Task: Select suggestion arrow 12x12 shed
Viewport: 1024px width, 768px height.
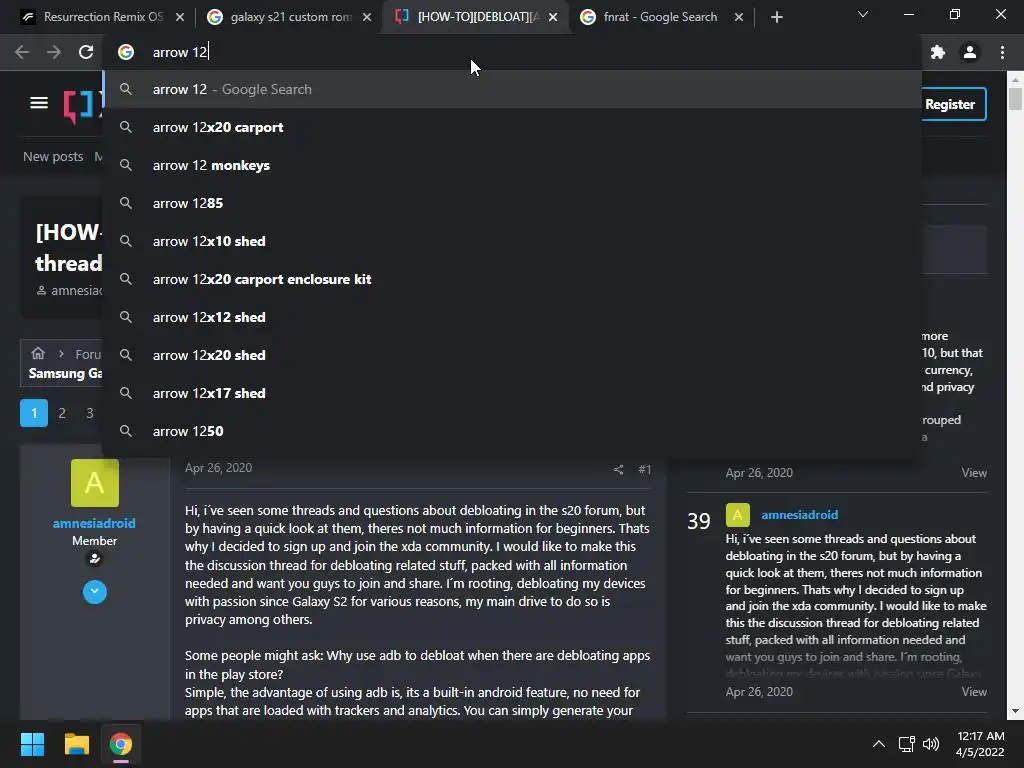Action: tap(512, 317)
